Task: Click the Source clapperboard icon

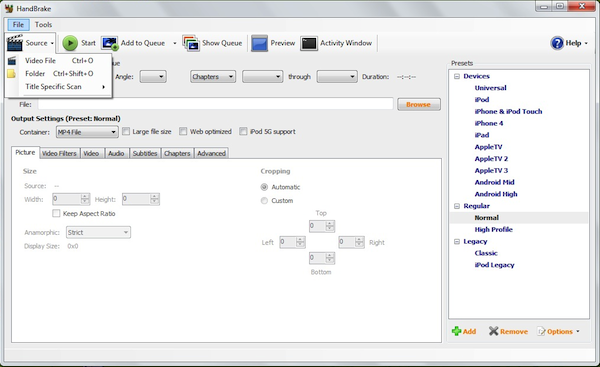Action: pos(15,43)
